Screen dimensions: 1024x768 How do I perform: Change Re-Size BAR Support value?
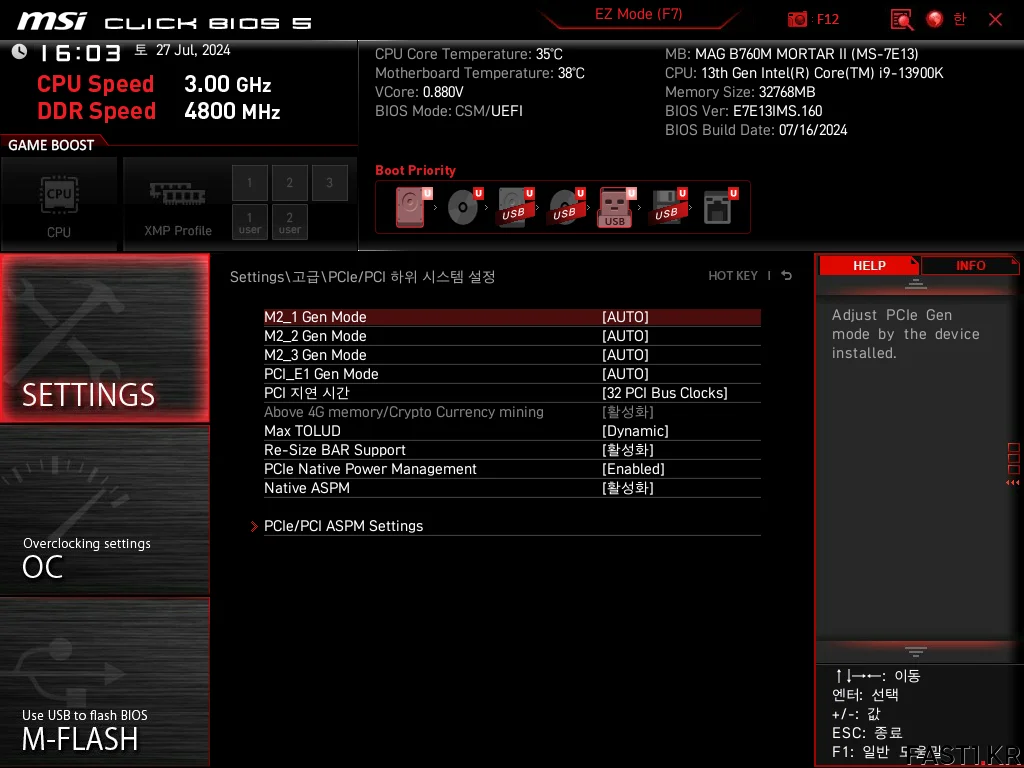pyautogui.click(x=628, y=450)
